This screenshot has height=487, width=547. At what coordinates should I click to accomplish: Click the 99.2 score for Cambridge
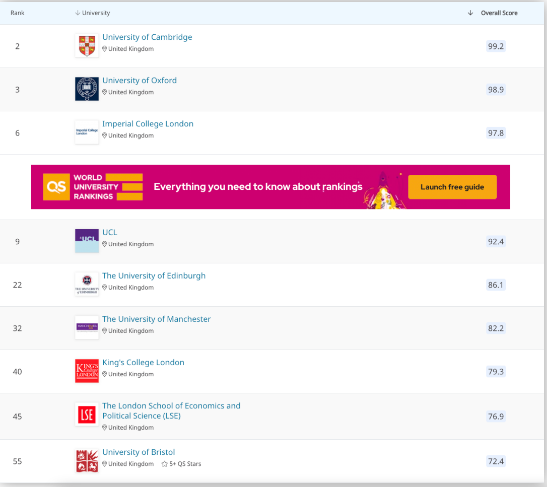pyautogui.click(x=496, y=46)
